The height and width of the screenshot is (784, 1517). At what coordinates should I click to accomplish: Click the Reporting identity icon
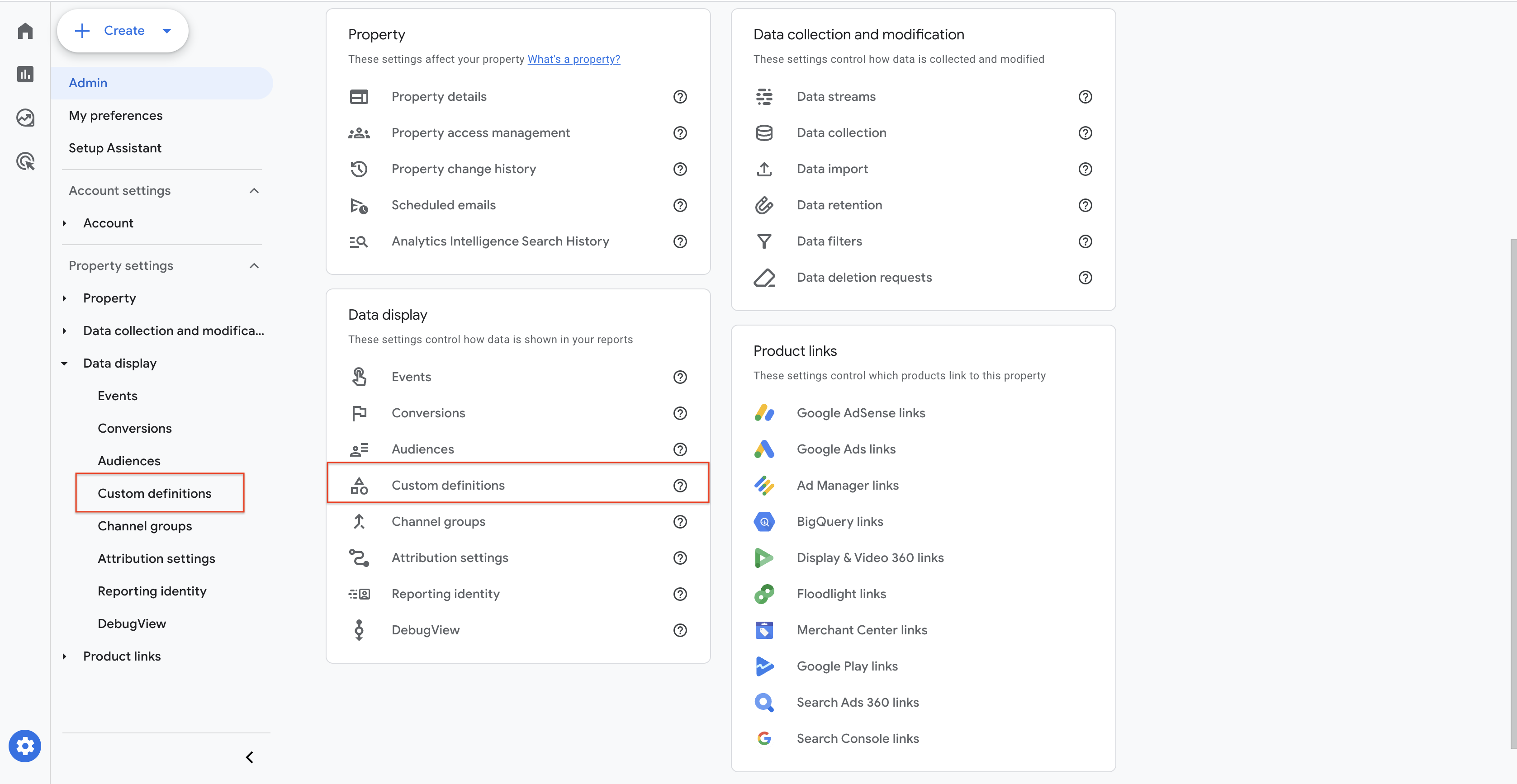tap(359, 594)
